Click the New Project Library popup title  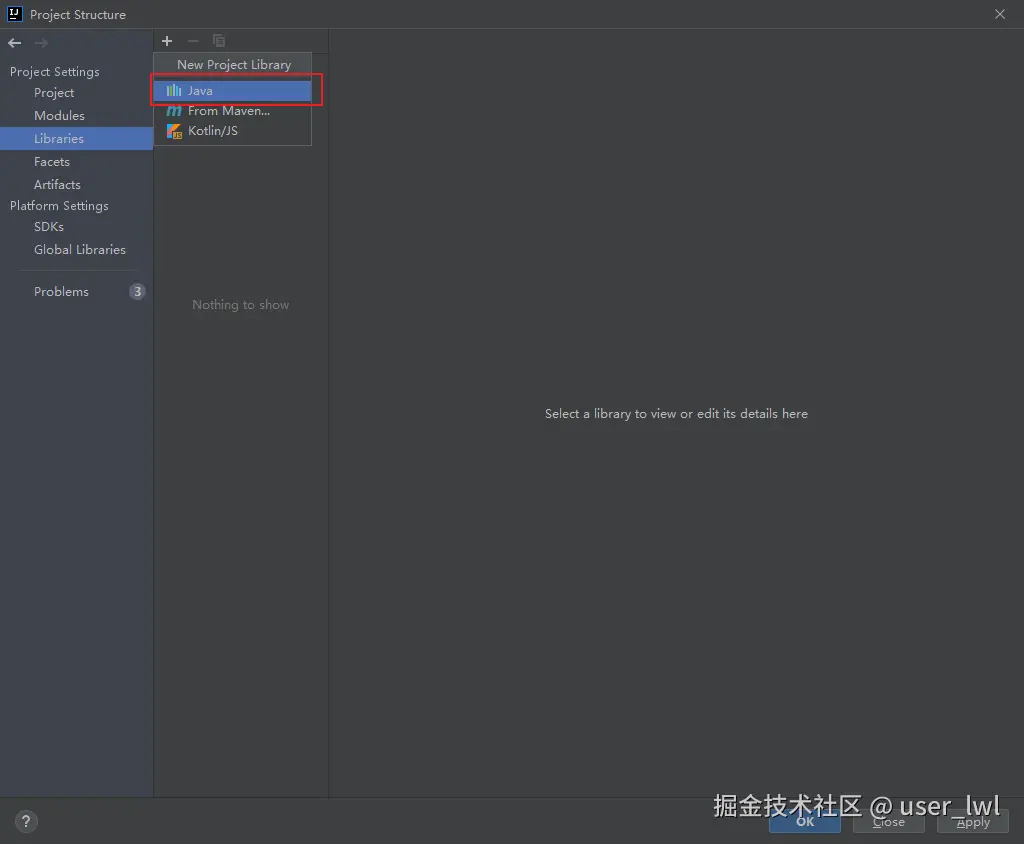tap(234, 65)
